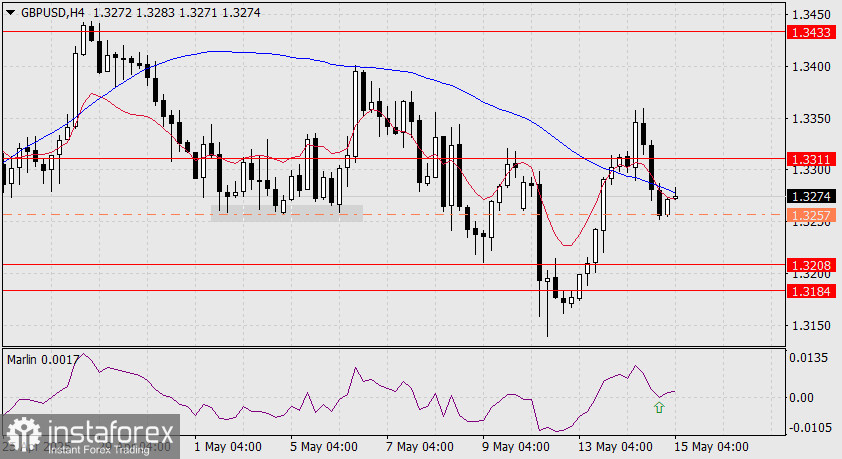
Task: Click the 1.3450 price scale value
Action: click(x=811, y=14)
